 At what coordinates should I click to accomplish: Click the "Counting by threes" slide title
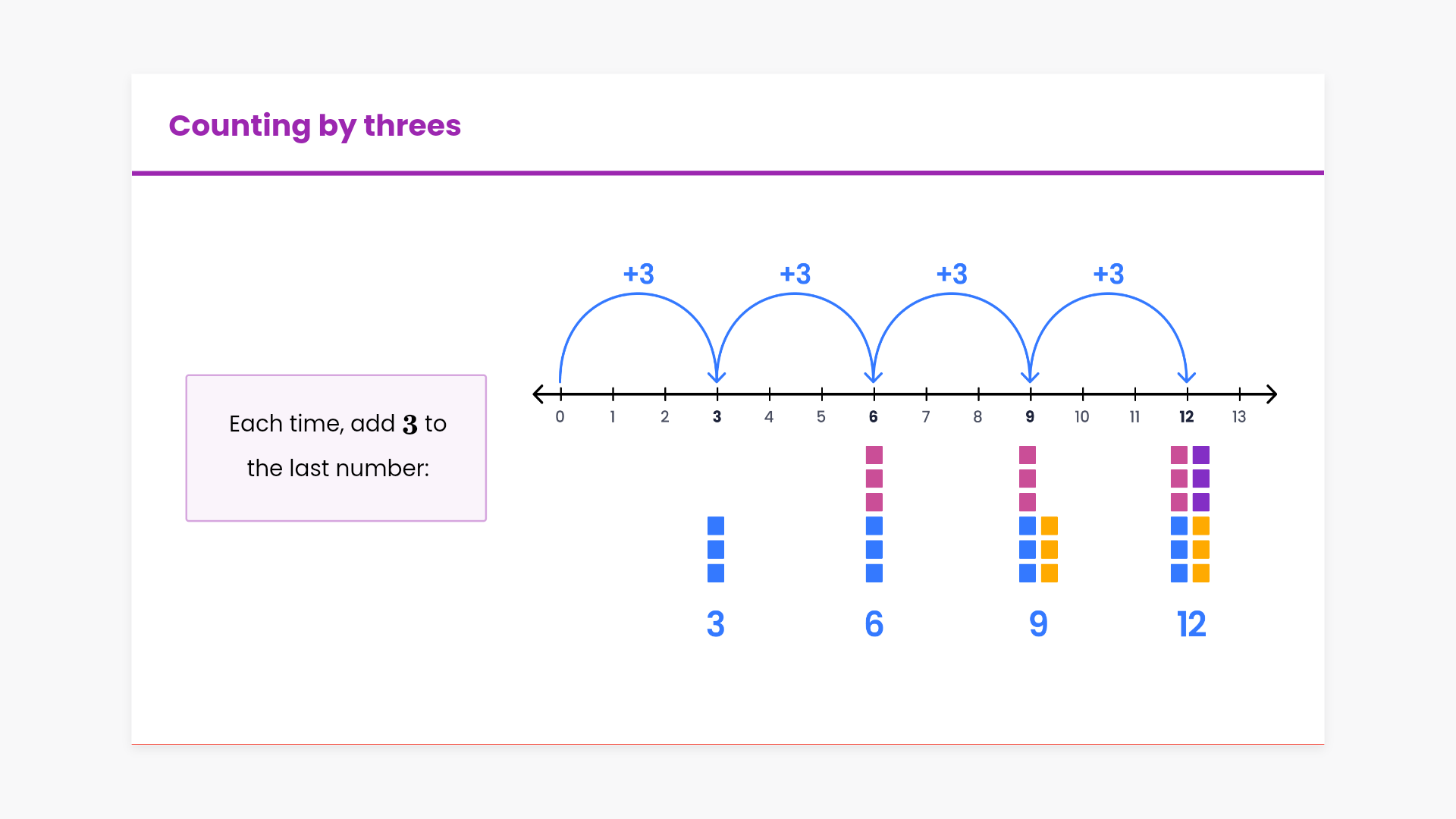coord(315,126)
